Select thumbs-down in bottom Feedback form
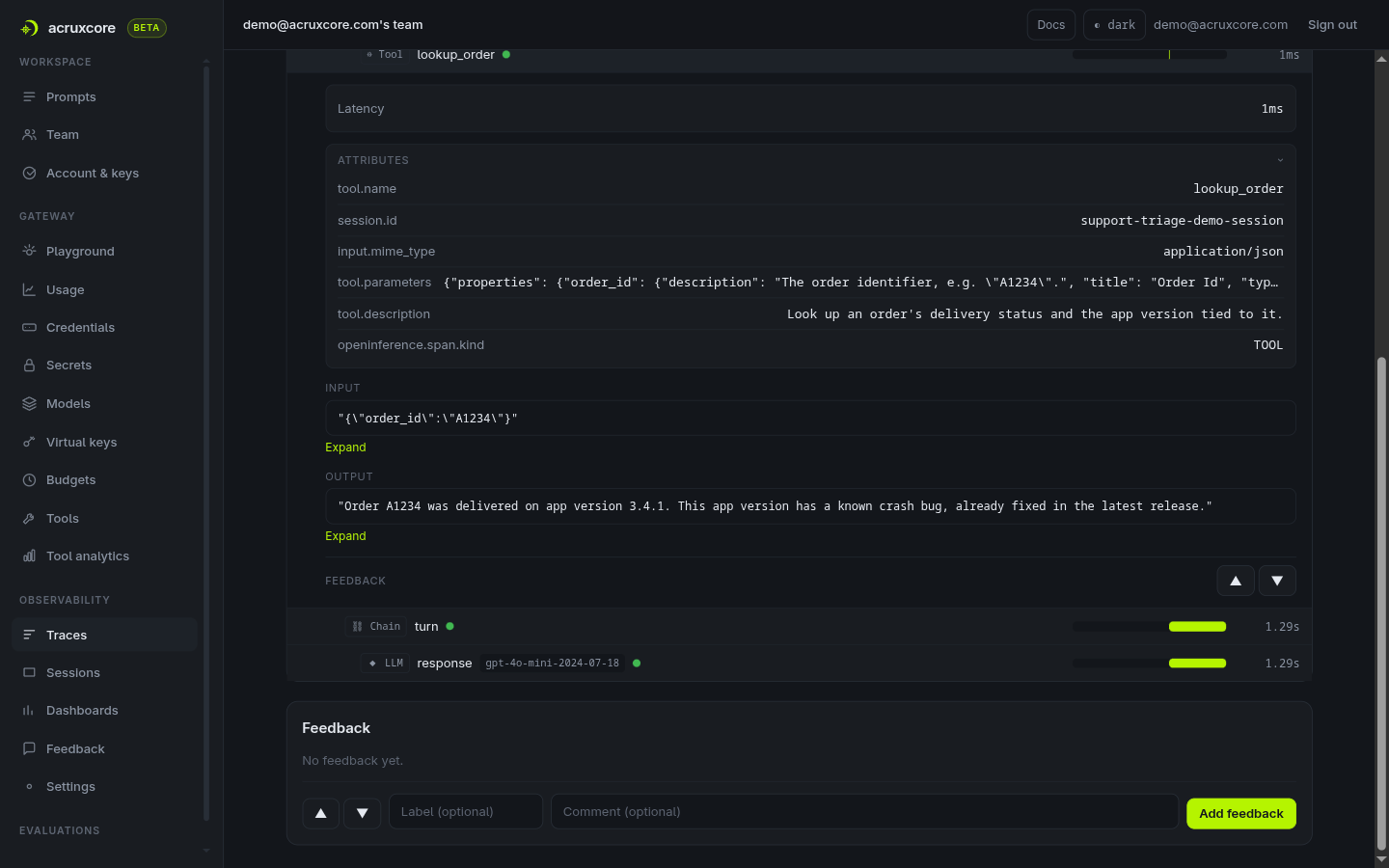 click(363, 813)
